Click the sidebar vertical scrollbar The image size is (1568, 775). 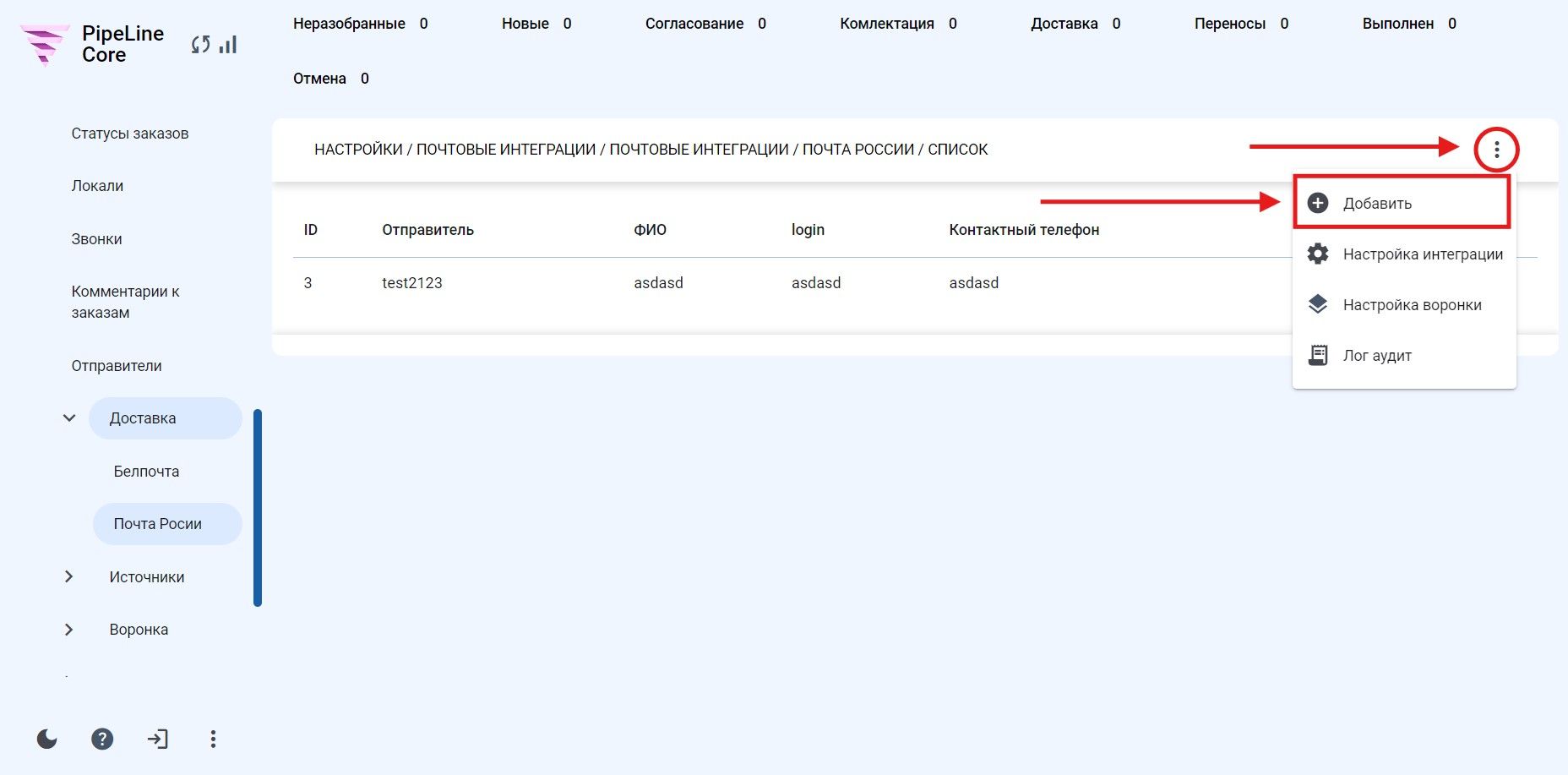click(258, 508)
